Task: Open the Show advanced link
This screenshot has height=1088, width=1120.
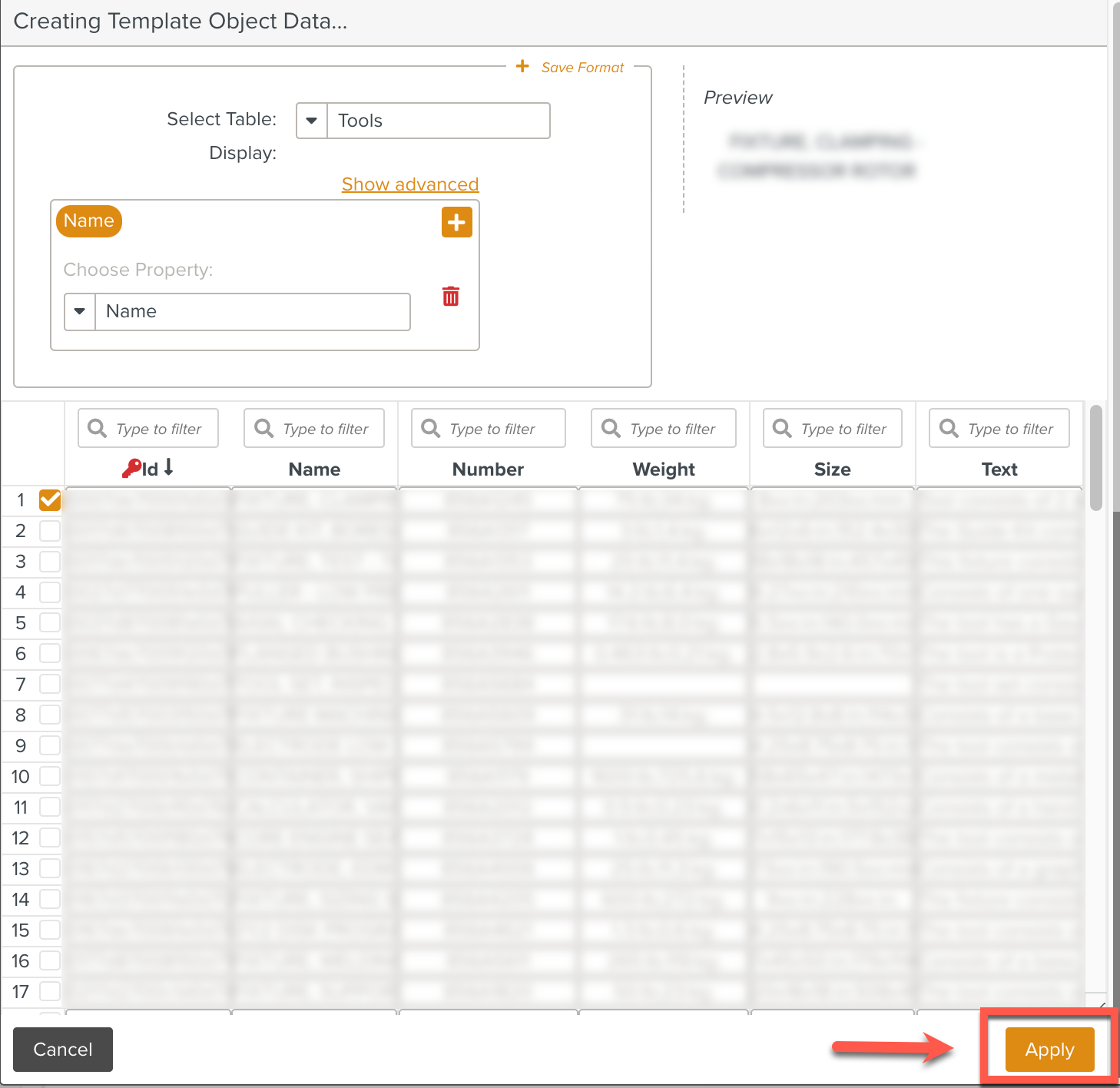Action: [410, 184]
